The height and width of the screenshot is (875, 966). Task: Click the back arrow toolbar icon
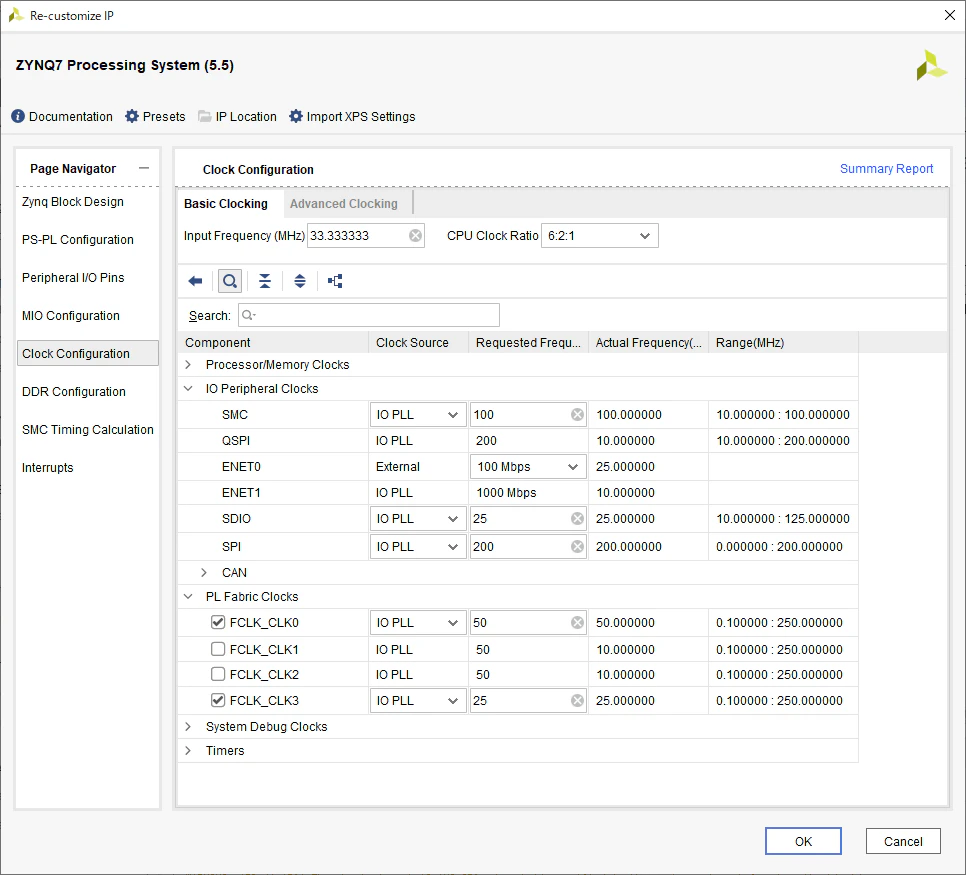tap(195, 281)
